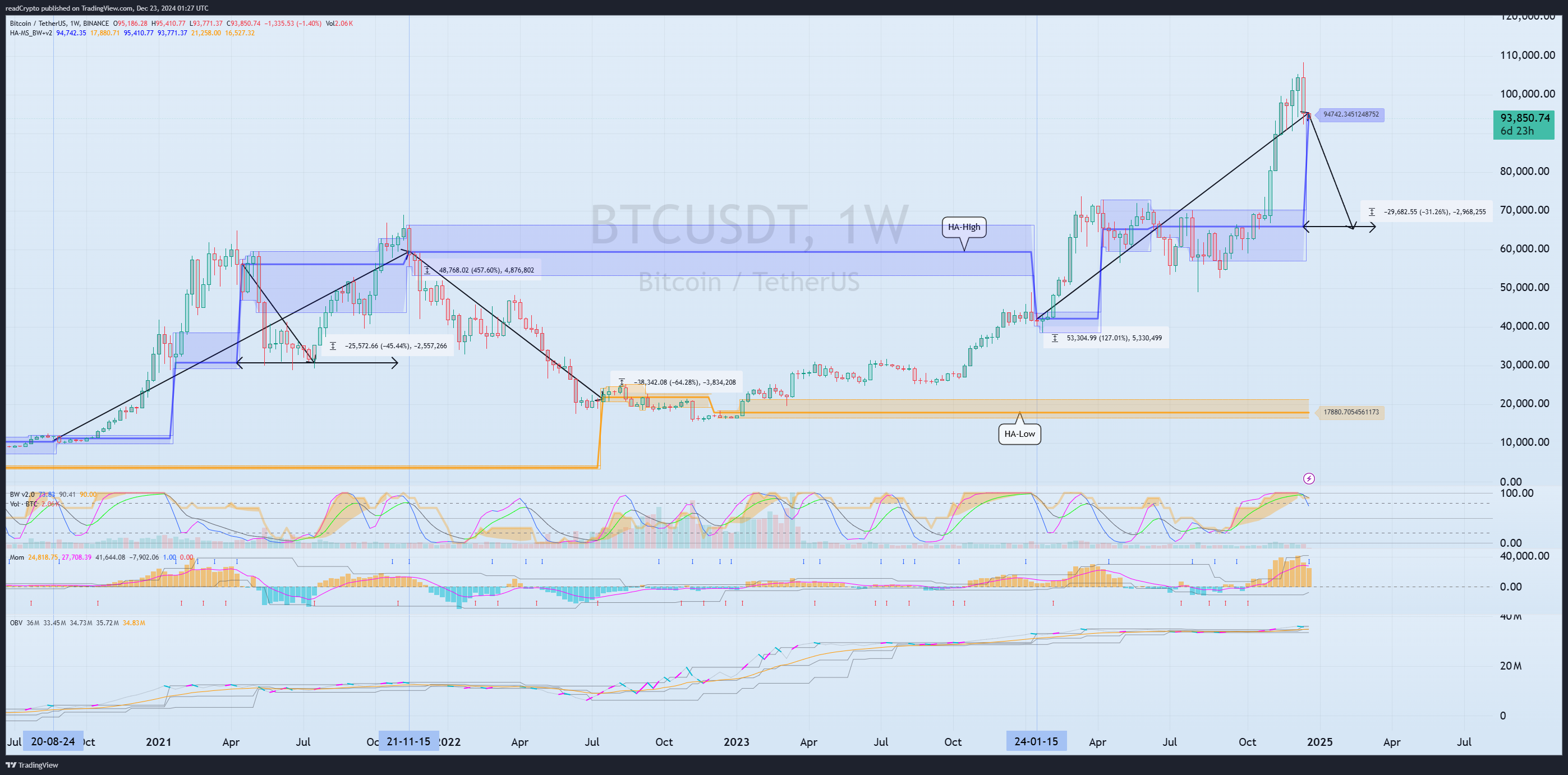Click the 20-08-24 date marker
This screenshot has height=775, width=1568.
click(53, 741)
